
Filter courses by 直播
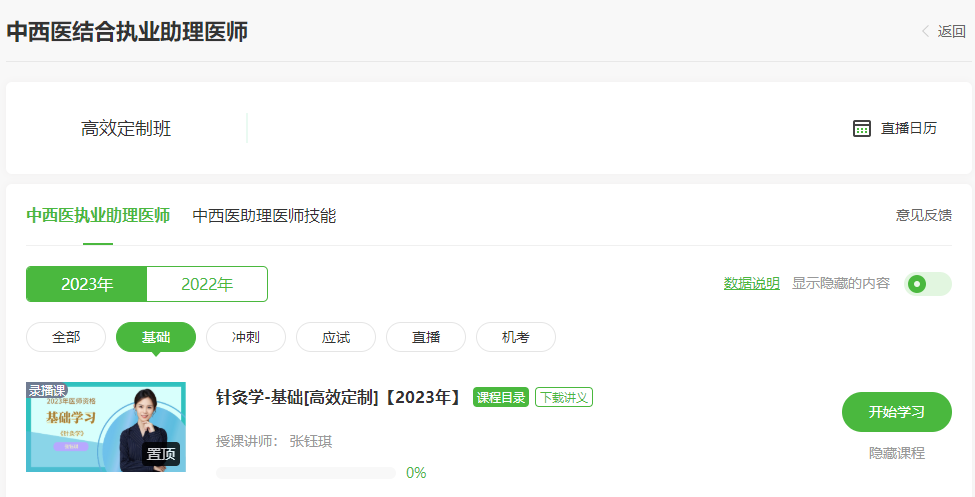(426, 337)
